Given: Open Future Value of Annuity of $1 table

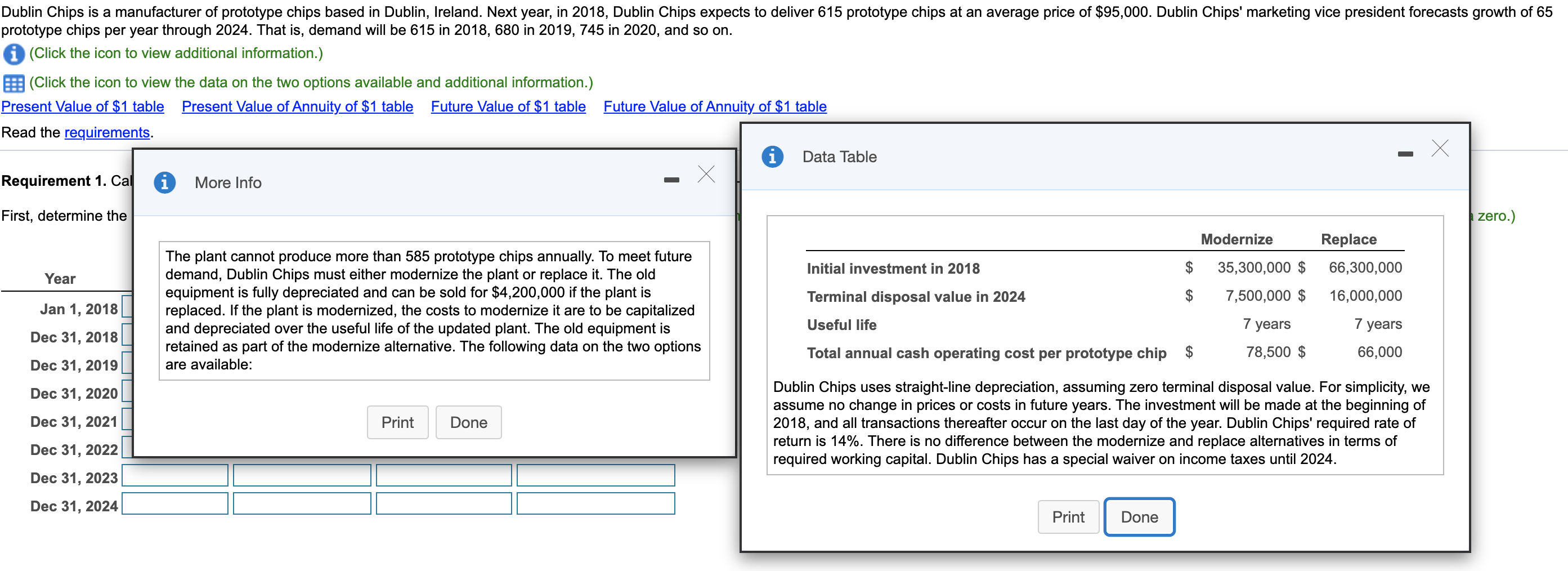Looking at the screenshot, I should pyautogui.click(x=715, y=106).
